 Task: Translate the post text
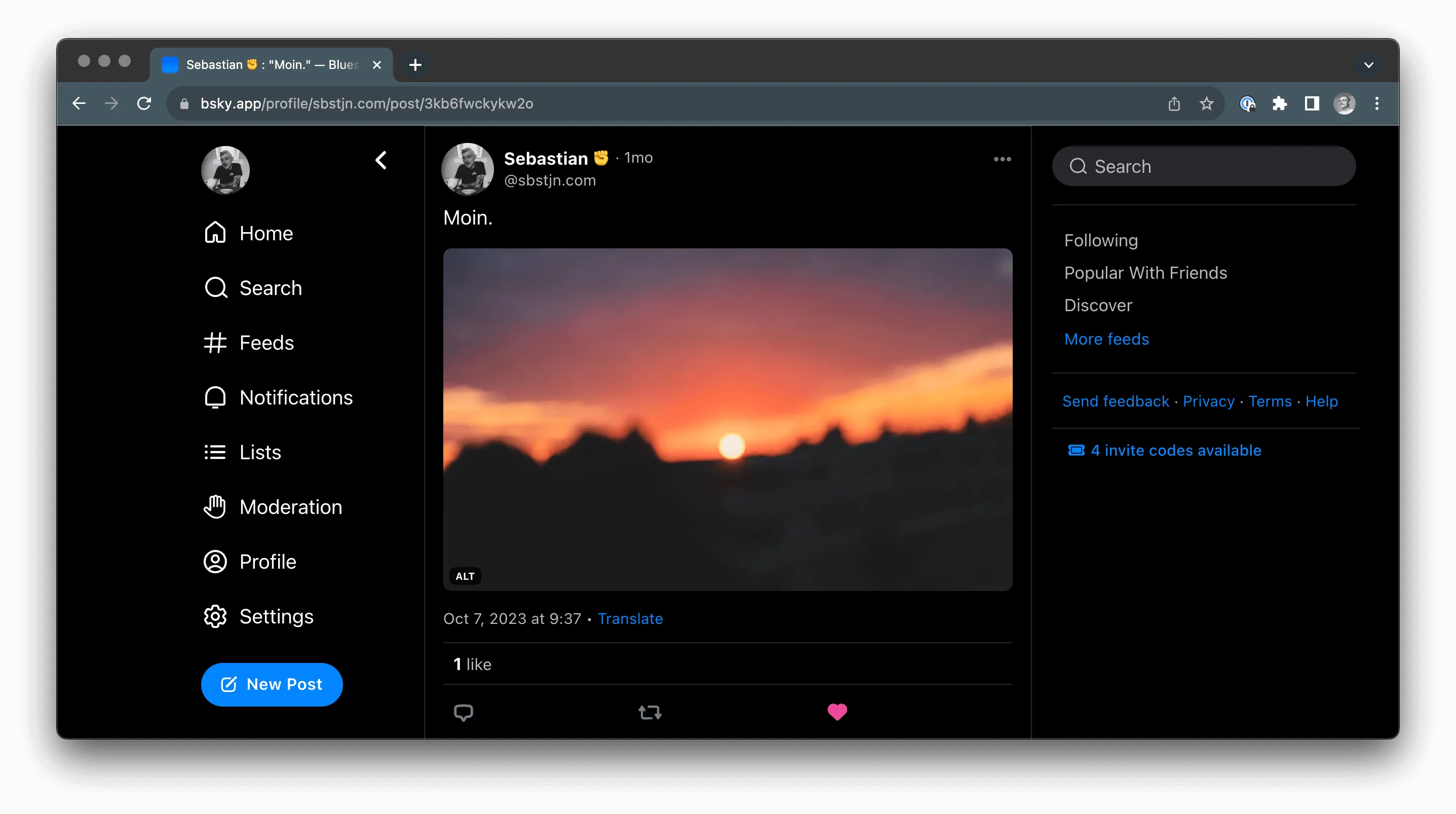click(630, 618)
